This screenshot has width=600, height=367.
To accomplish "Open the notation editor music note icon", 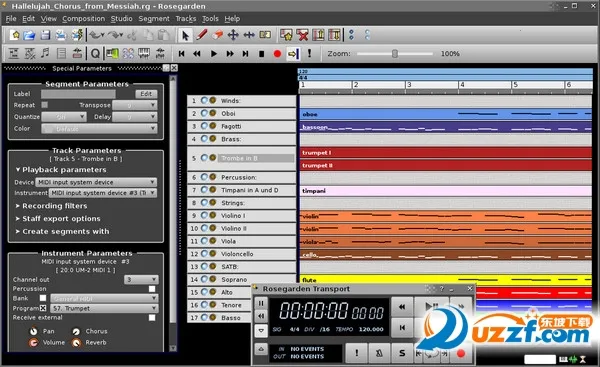I will 45,54.
